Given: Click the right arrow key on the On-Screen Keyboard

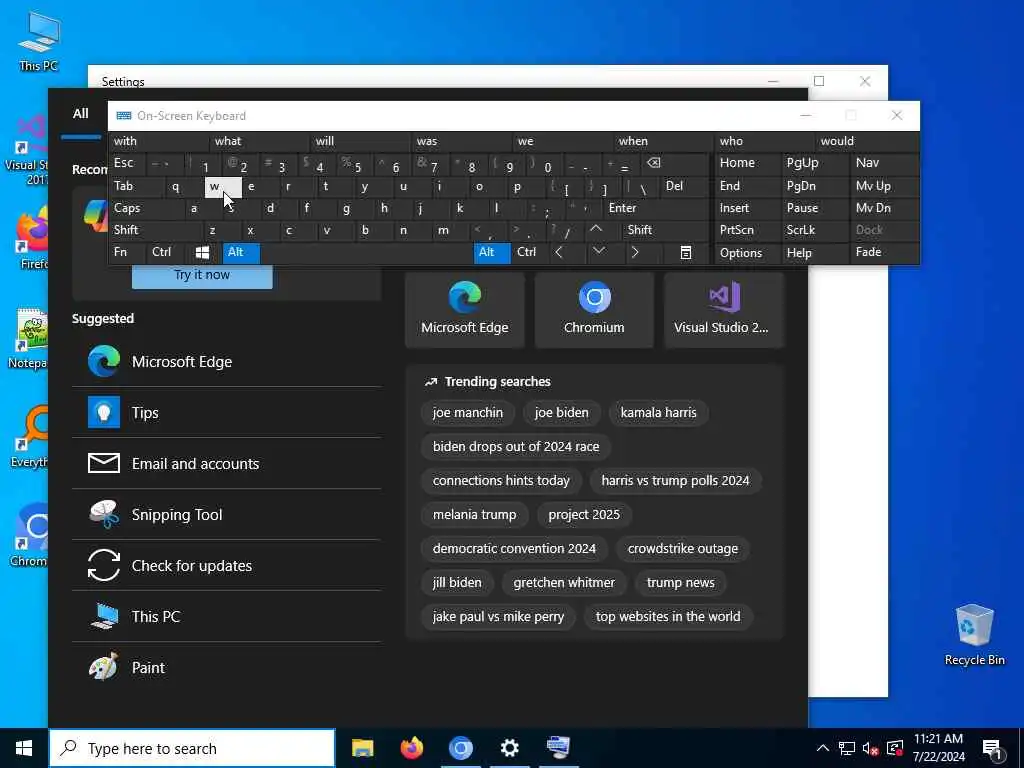Looking at the screenshot, I should 635,252.
